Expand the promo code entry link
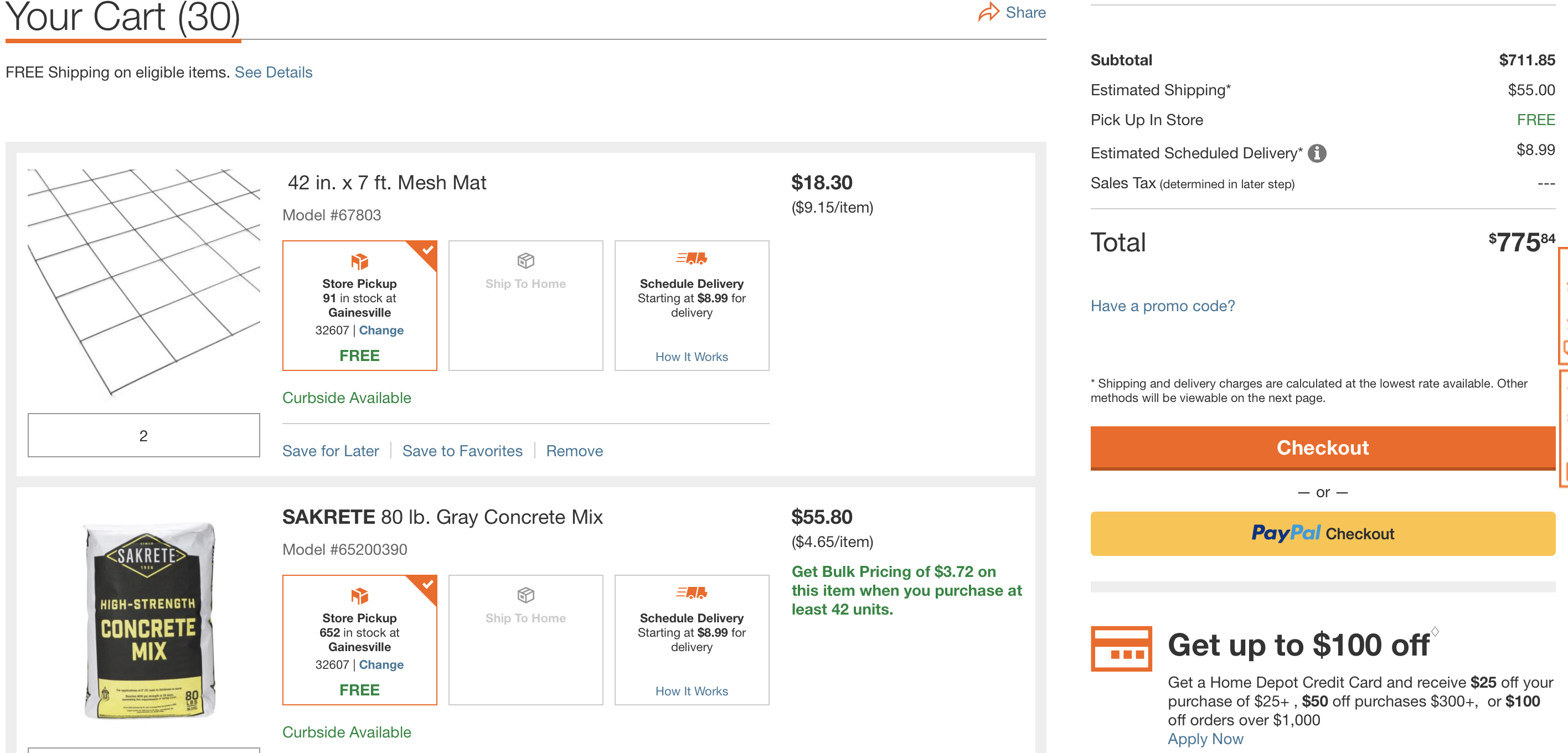Screen dimensions: 1568x753 (1162, 306)
